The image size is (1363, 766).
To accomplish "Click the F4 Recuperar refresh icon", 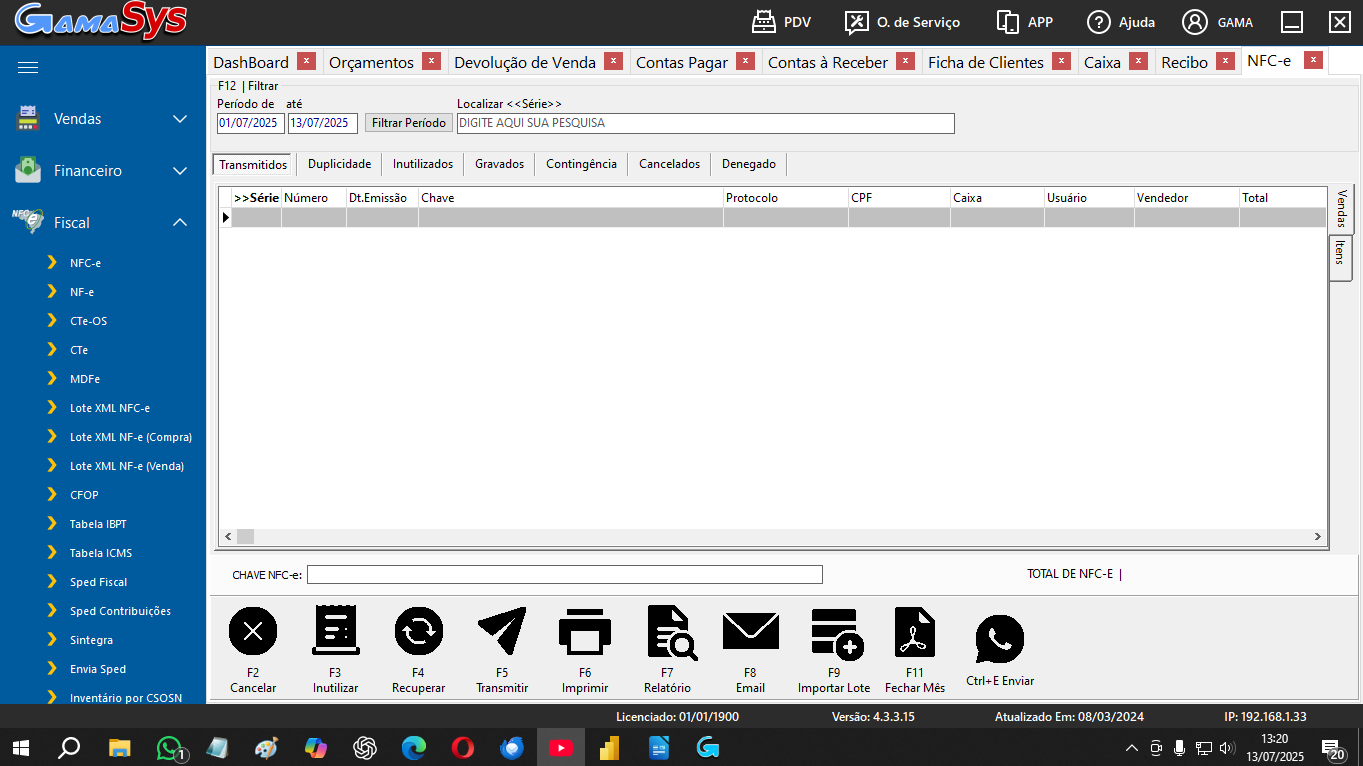I will point(418,632).
